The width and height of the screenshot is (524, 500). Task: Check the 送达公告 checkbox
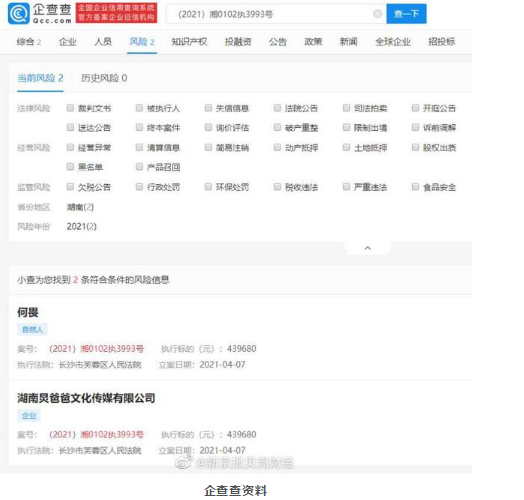(x=70, y=127)
